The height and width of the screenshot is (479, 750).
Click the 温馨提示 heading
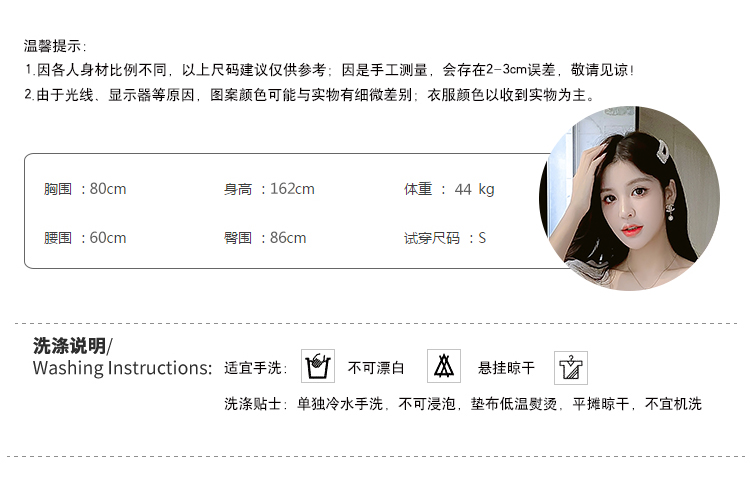pyautogui.click(x=55, y=46)
